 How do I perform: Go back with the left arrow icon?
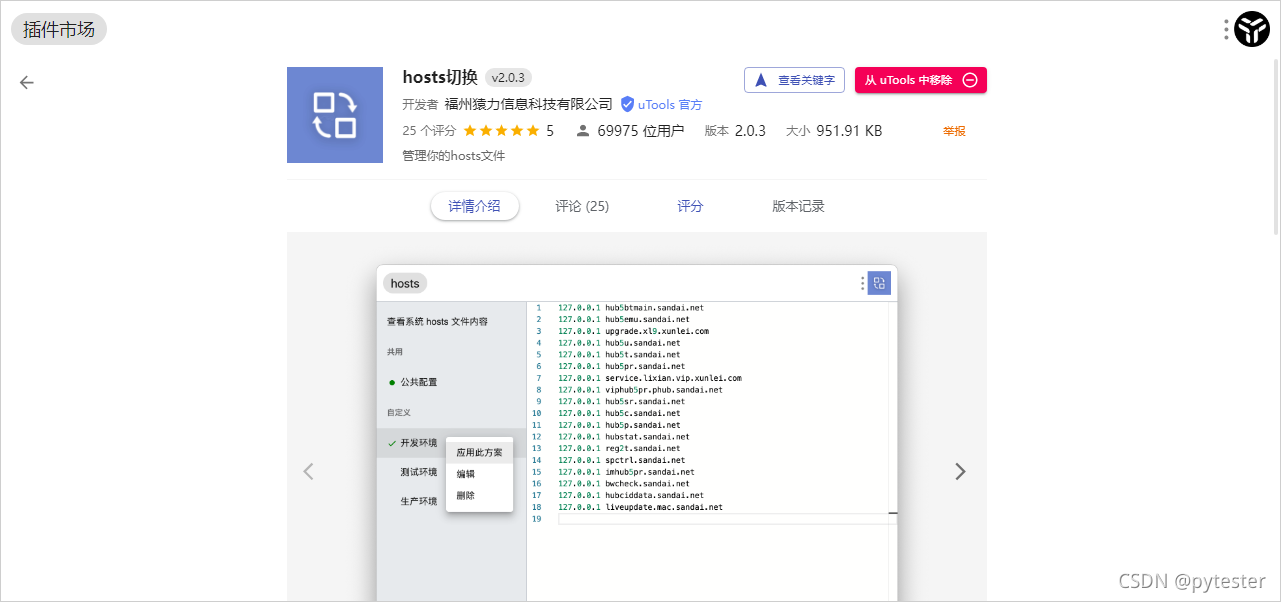coord(27,82)
